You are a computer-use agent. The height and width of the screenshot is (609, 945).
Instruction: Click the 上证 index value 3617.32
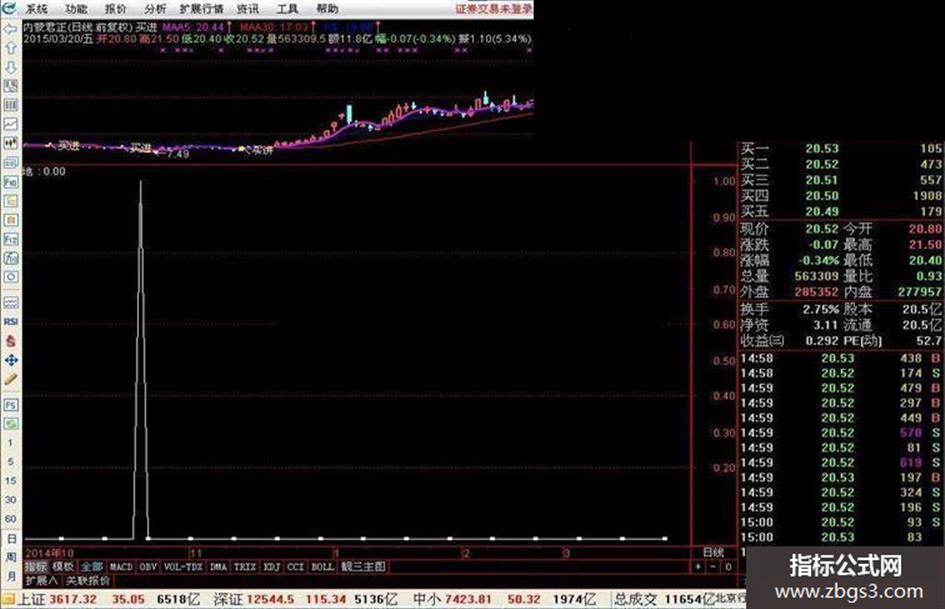[x=73, y=599]
